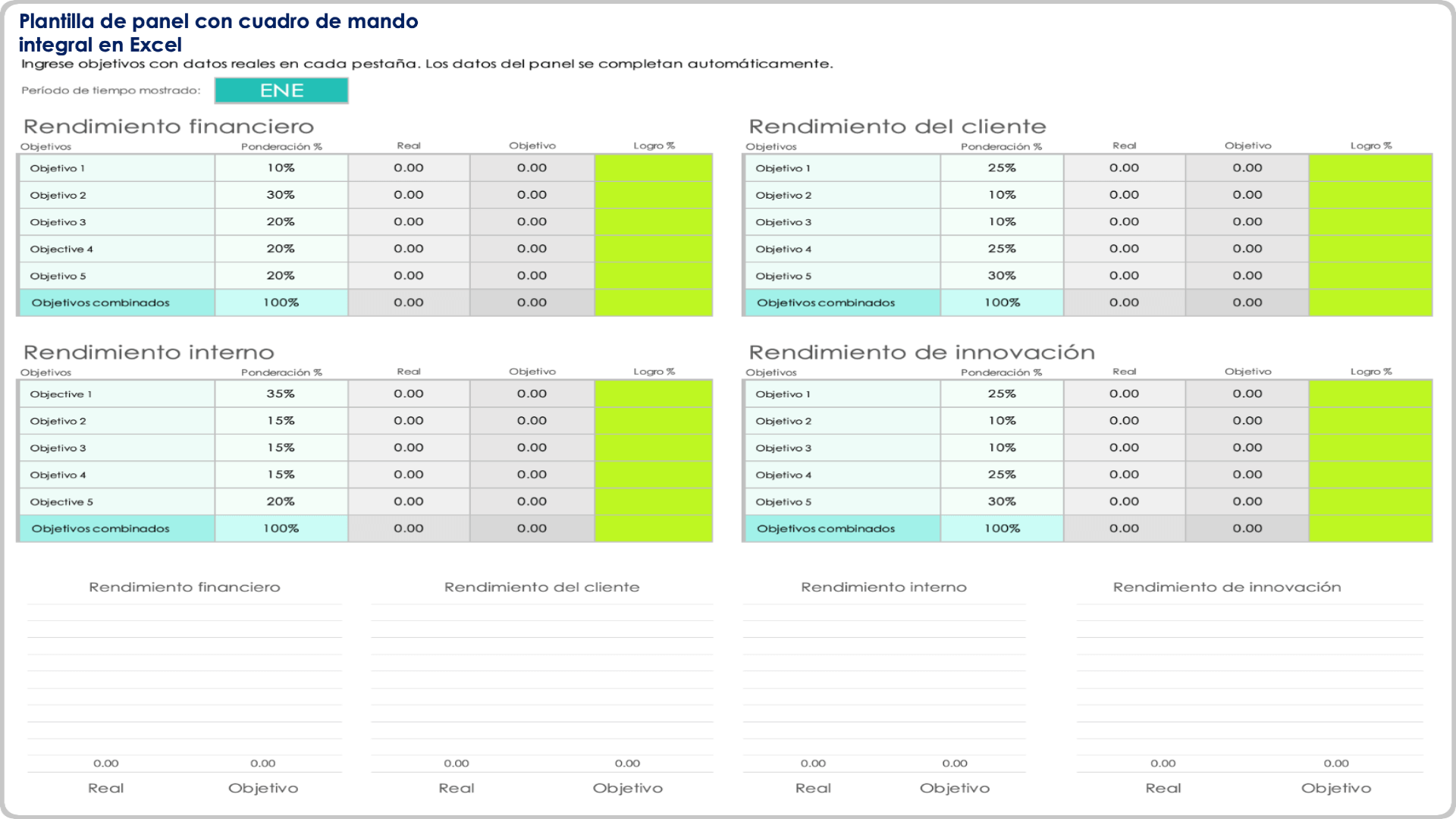Open the ENE time period selector

click(x=281, y=90)
